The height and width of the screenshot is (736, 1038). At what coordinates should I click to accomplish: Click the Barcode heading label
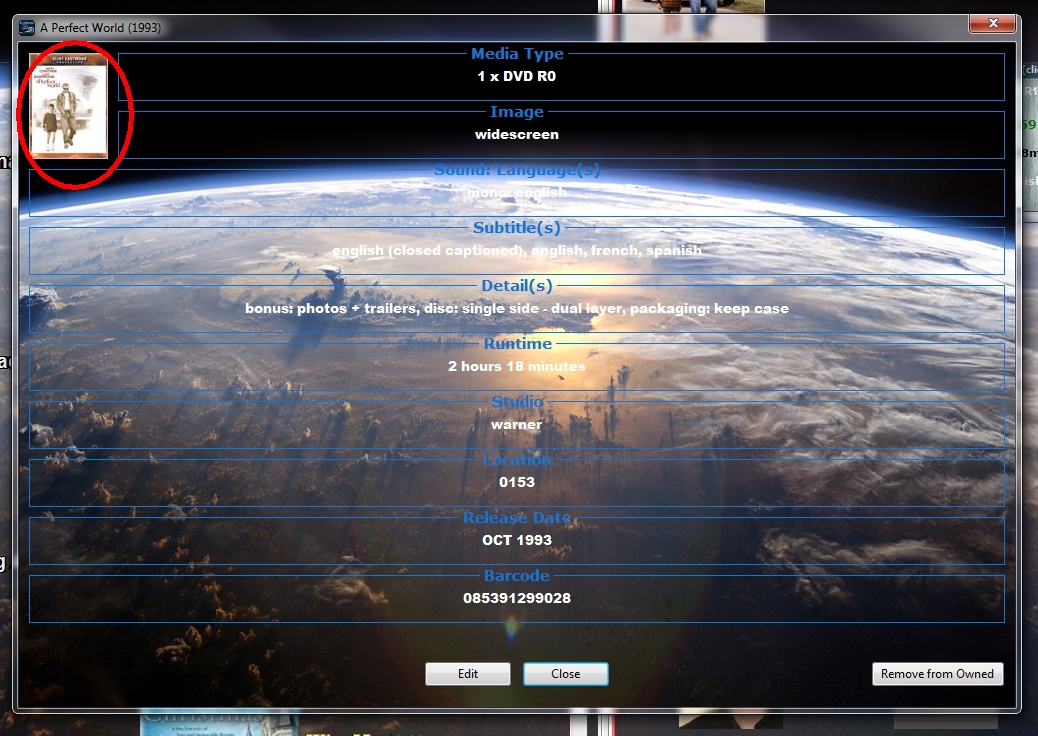(517, 575)
